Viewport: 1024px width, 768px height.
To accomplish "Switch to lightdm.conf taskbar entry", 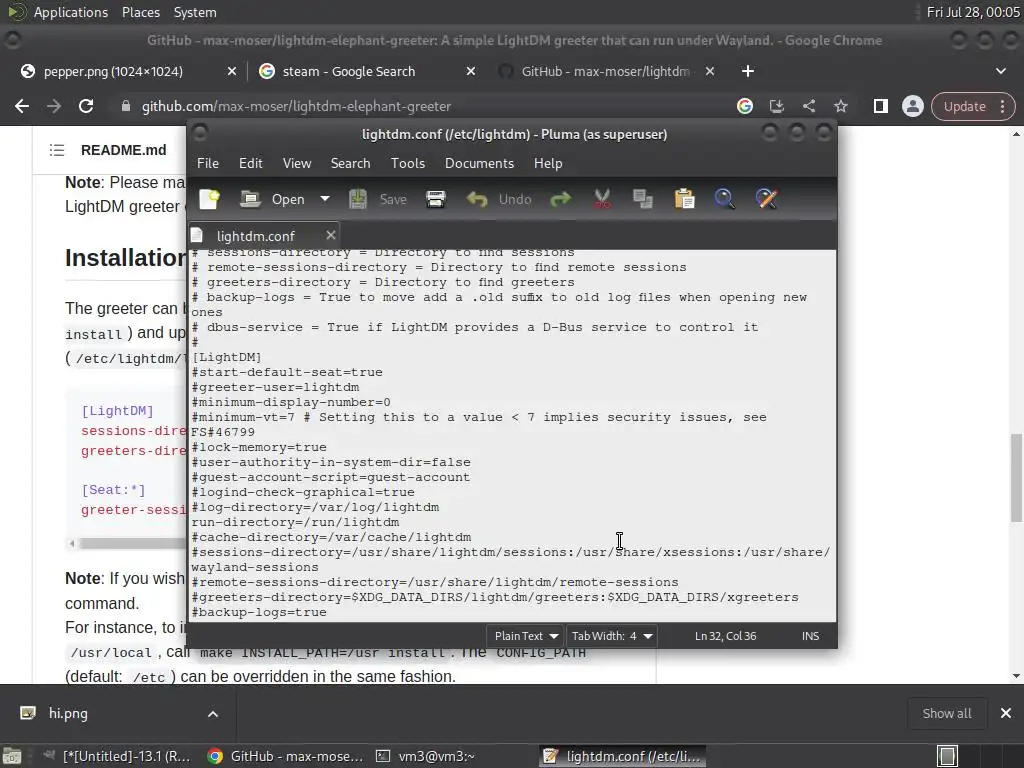I will point(622,756).
